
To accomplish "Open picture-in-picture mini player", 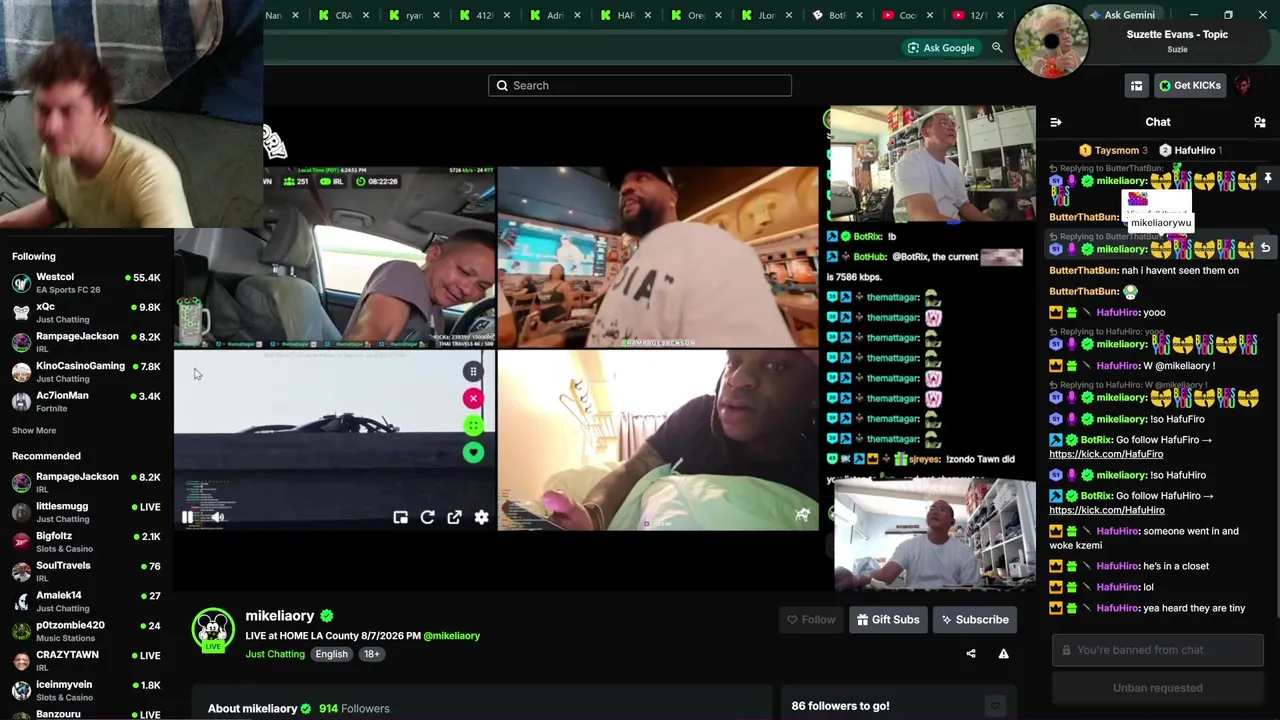I will tap(400, 517).
